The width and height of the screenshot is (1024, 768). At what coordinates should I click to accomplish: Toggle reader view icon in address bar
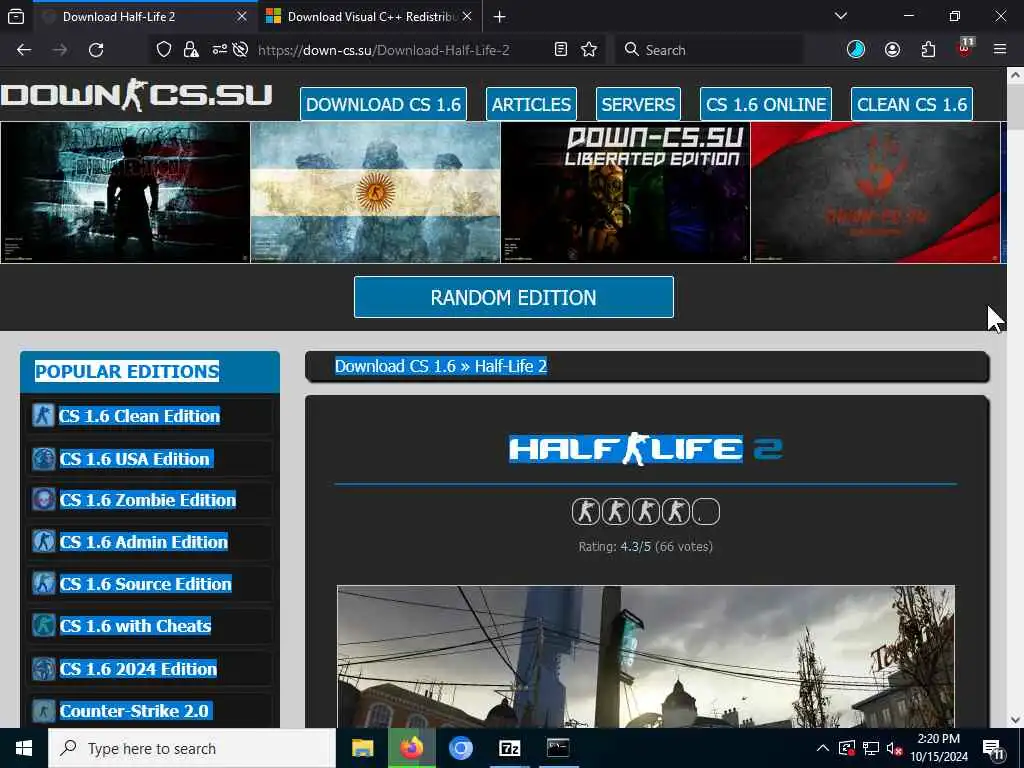point(560,50)
